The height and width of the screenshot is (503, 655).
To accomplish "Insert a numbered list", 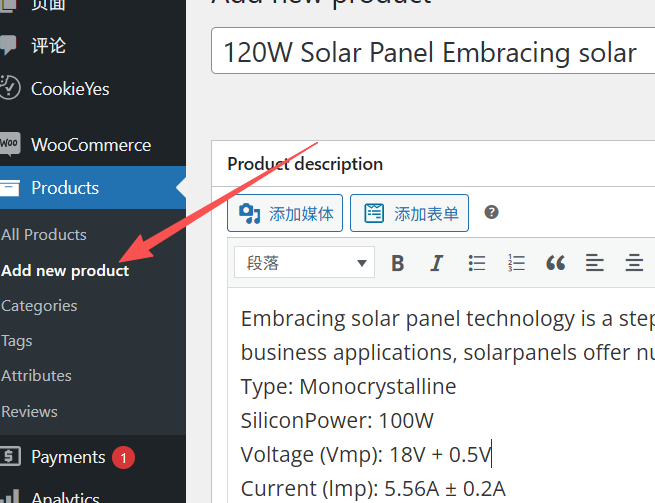I will coord(516,263).
